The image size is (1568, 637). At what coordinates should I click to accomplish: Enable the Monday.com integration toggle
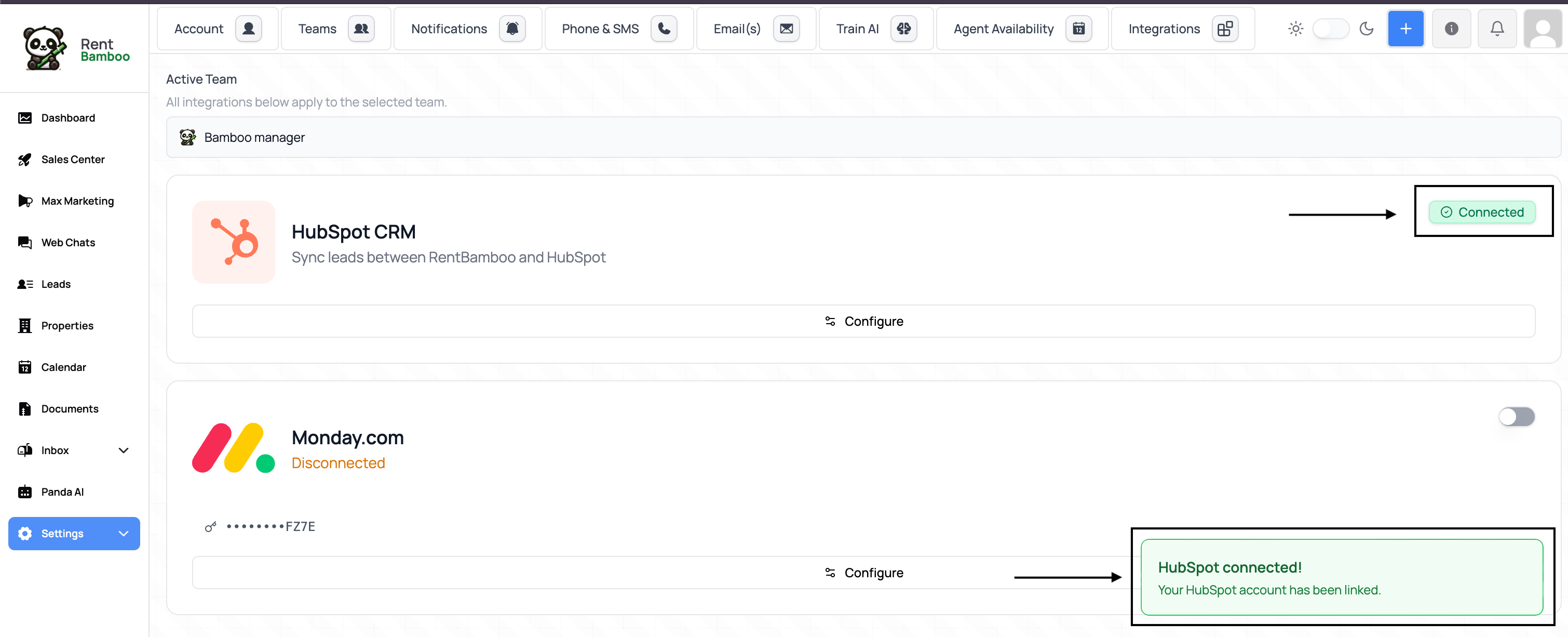pyautogui.click(x=1516, y=417)
